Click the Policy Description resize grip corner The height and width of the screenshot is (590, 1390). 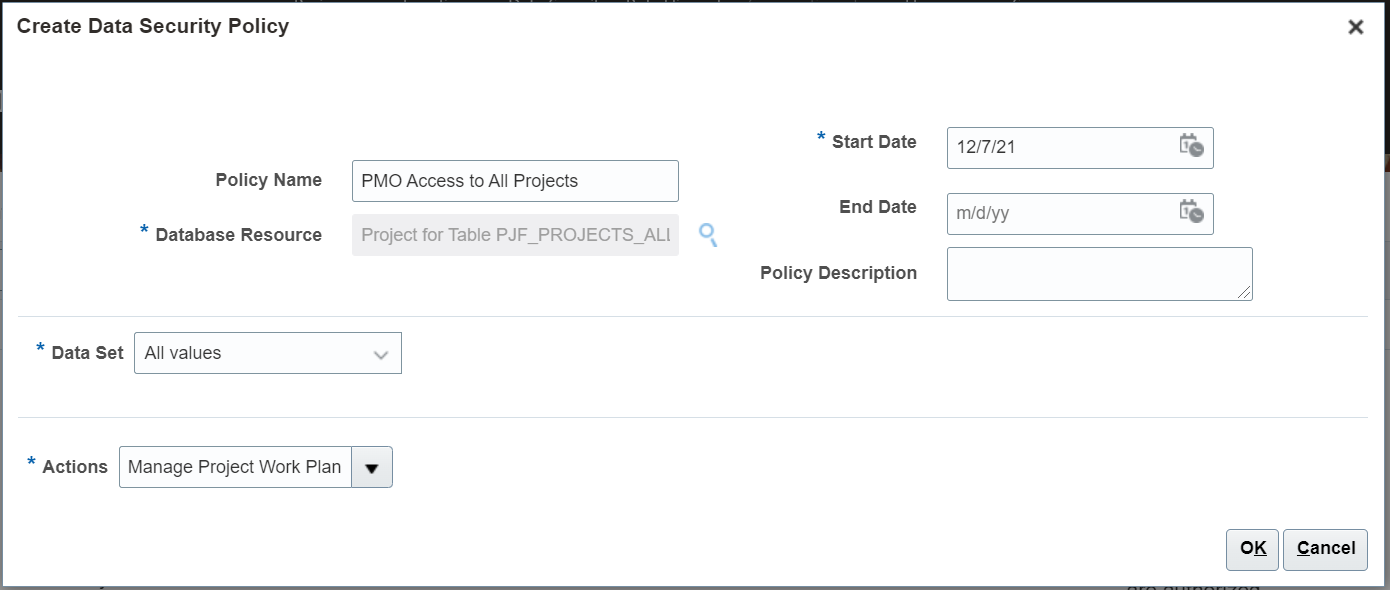1244,292
